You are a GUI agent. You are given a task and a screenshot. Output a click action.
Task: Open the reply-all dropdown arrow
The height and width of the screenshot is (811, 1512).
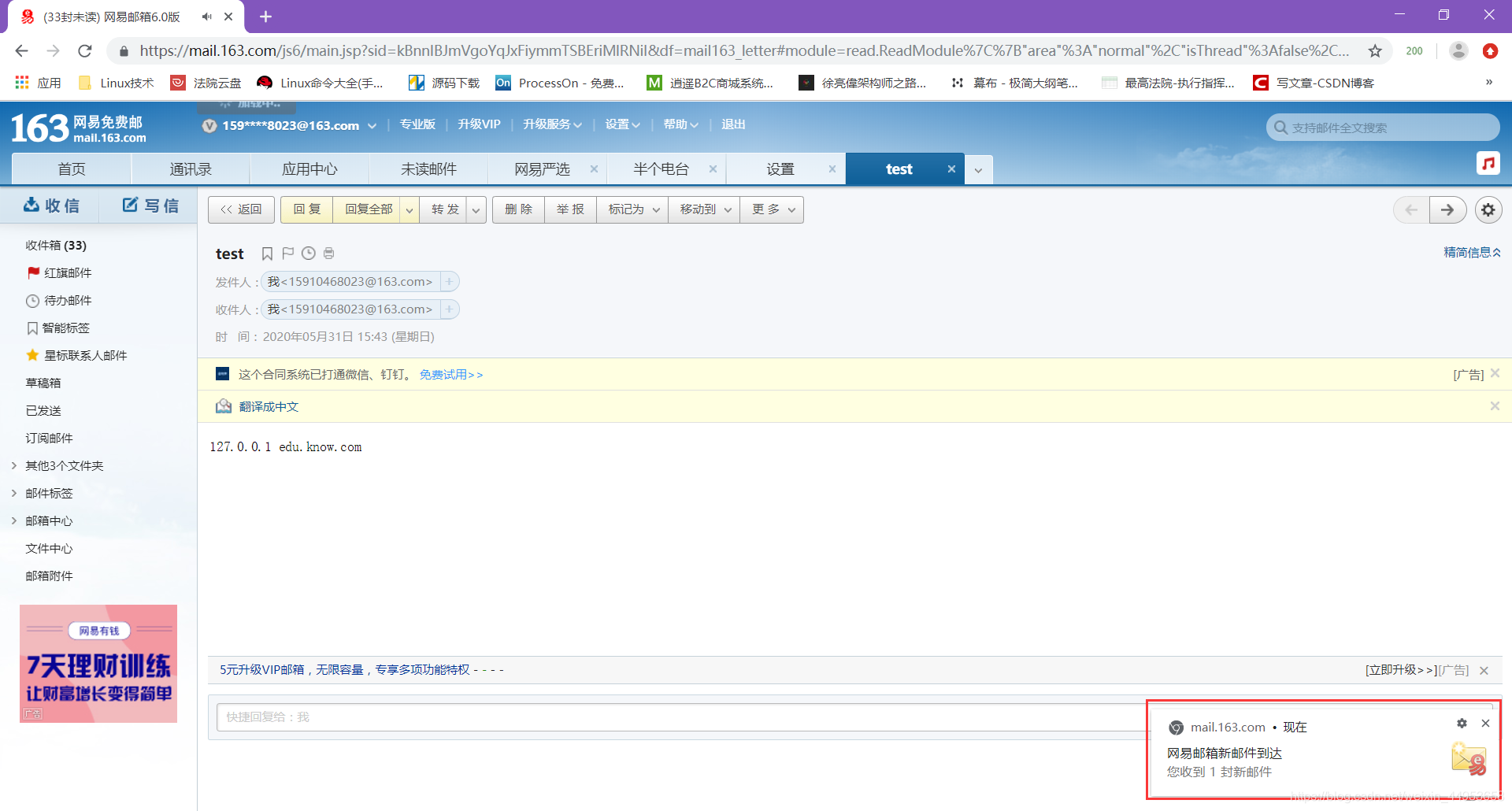point(409,210)
